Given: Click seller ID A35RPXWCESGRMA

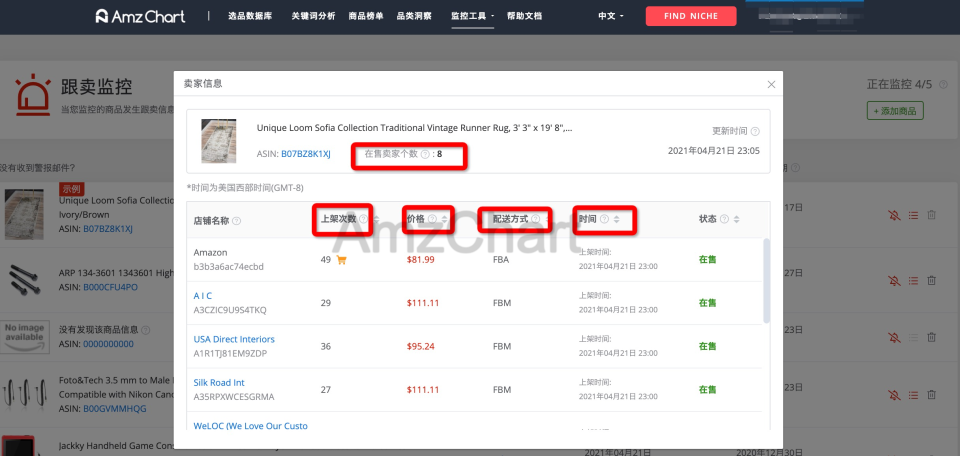Looking at the screenshot, I should 234,397.
